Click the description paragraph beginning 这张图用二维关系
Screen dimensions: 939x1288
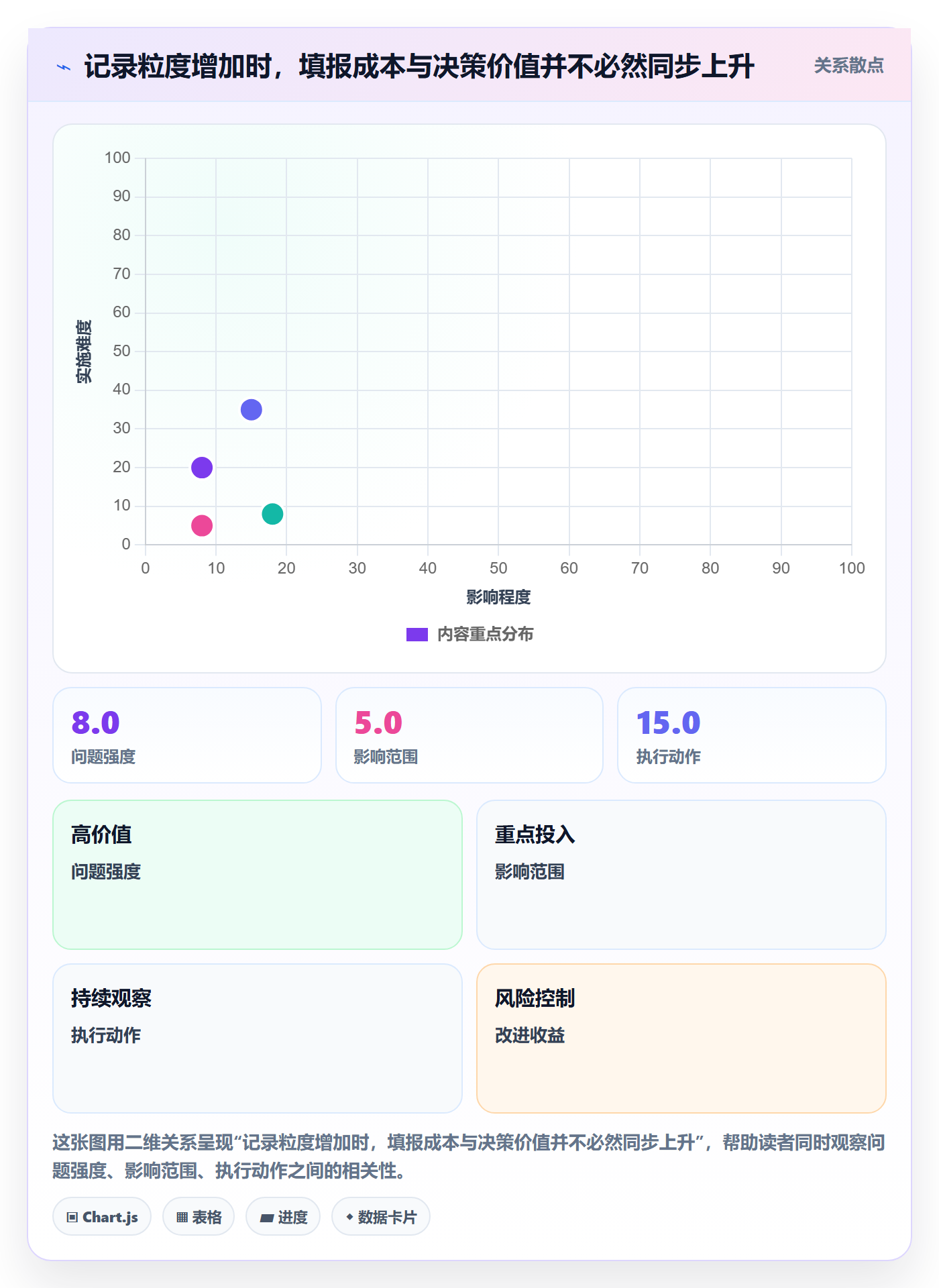point(469,1157)
